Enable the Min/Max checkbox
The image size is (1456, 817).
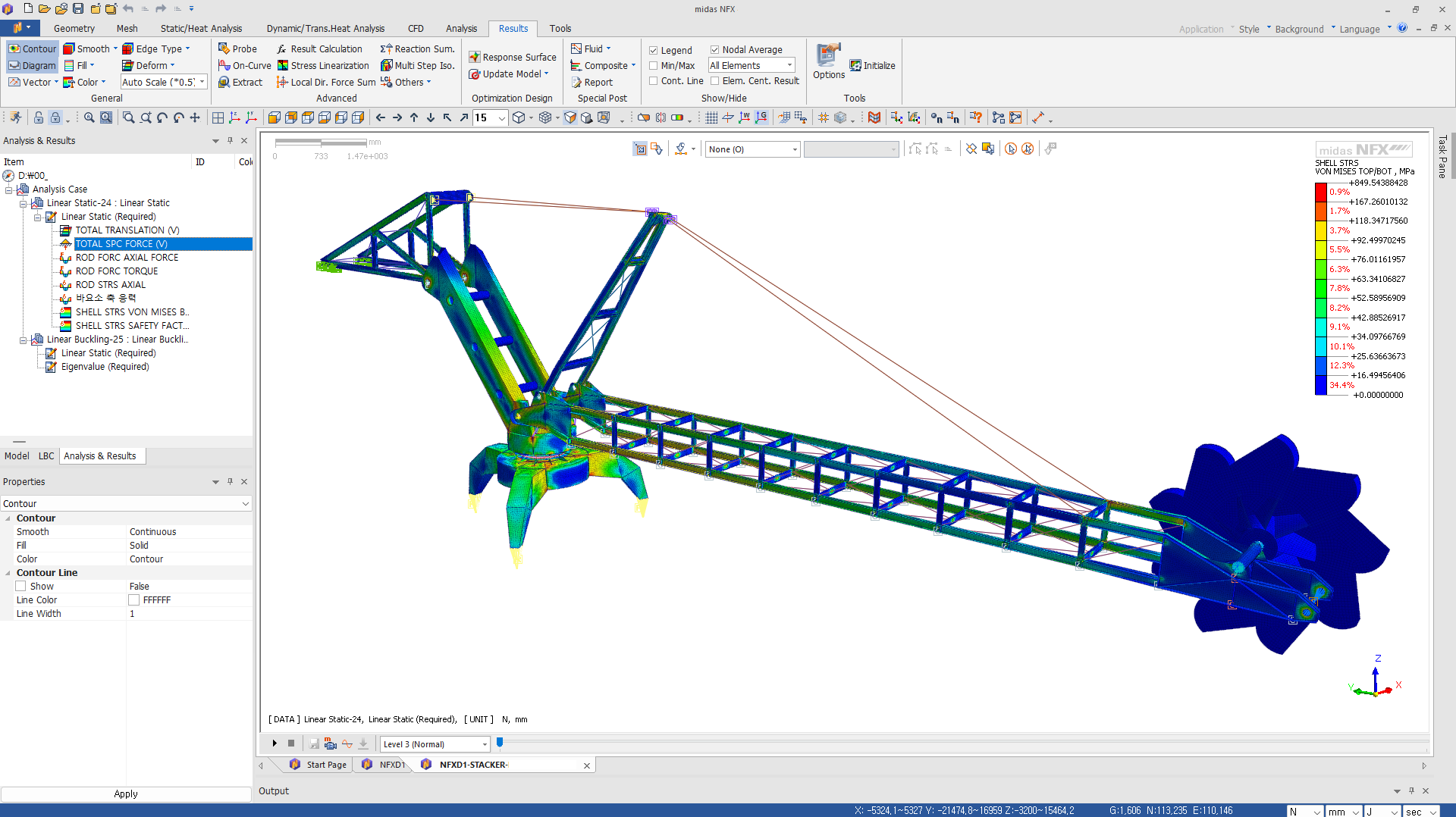(654, 66)
